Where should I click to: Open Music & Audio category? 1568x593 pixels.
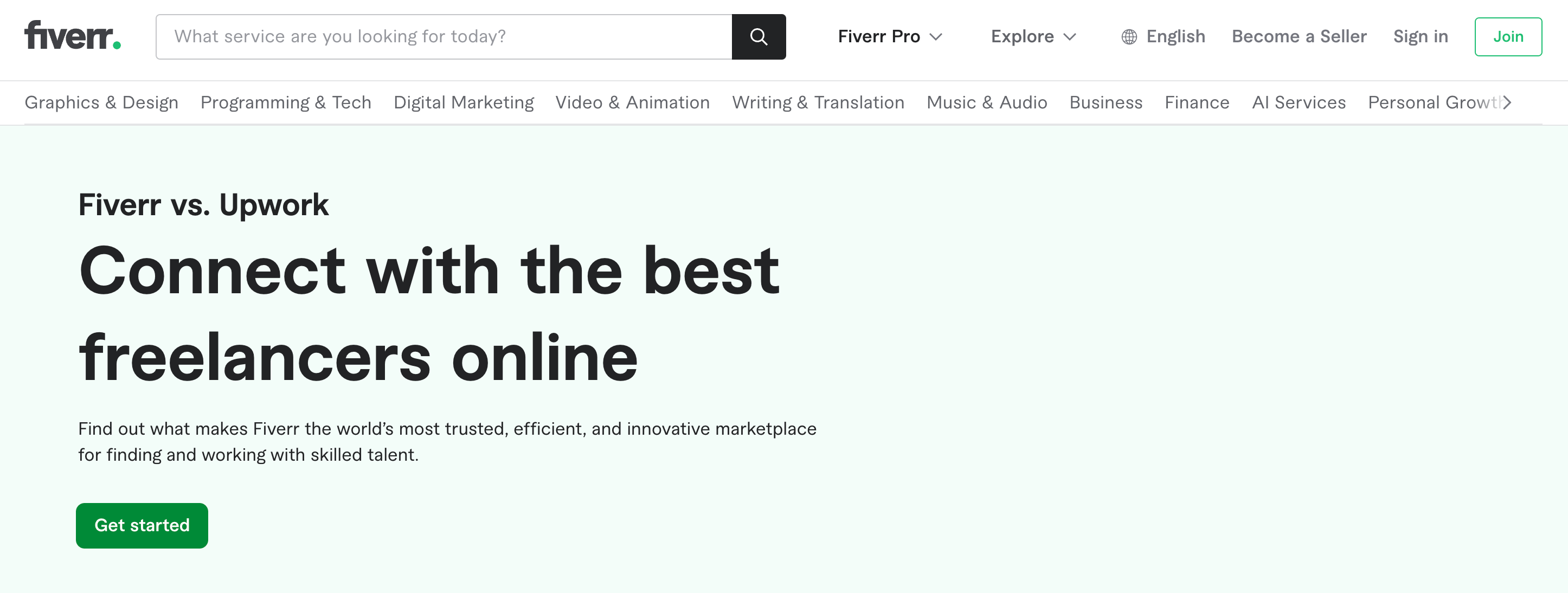point(986,102)
